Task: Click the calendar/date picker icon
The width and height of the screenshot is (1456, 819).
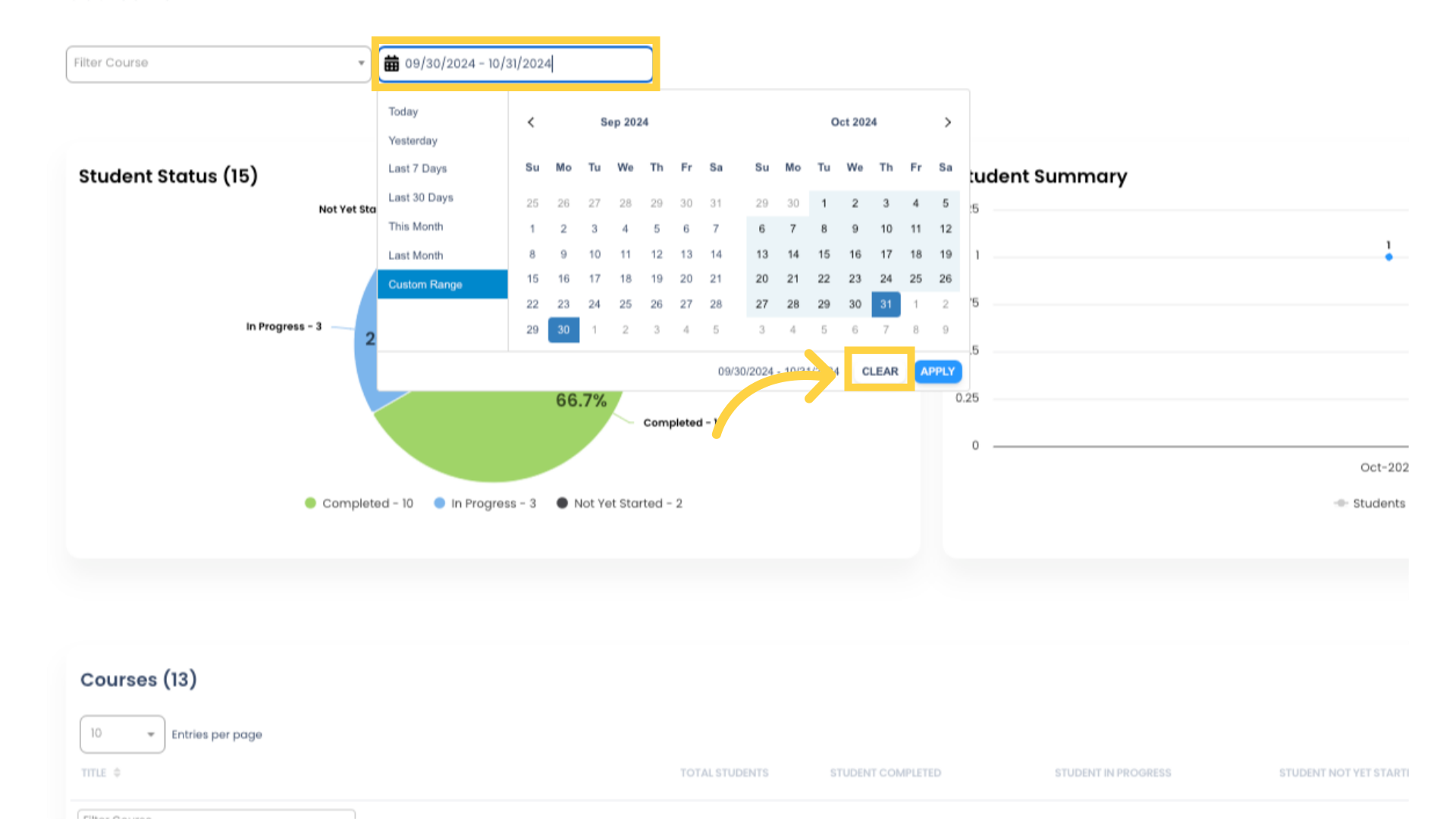Action: (391, 63)
